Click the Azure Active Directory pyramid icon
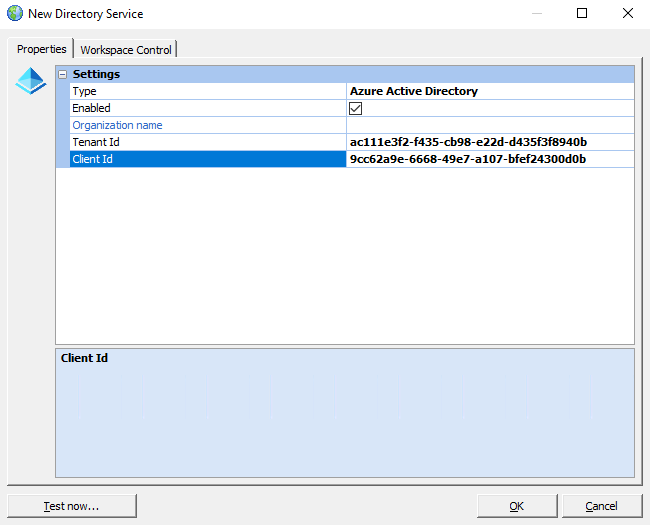Viewport: 650px width, 525px height. [x=31, y=81]
